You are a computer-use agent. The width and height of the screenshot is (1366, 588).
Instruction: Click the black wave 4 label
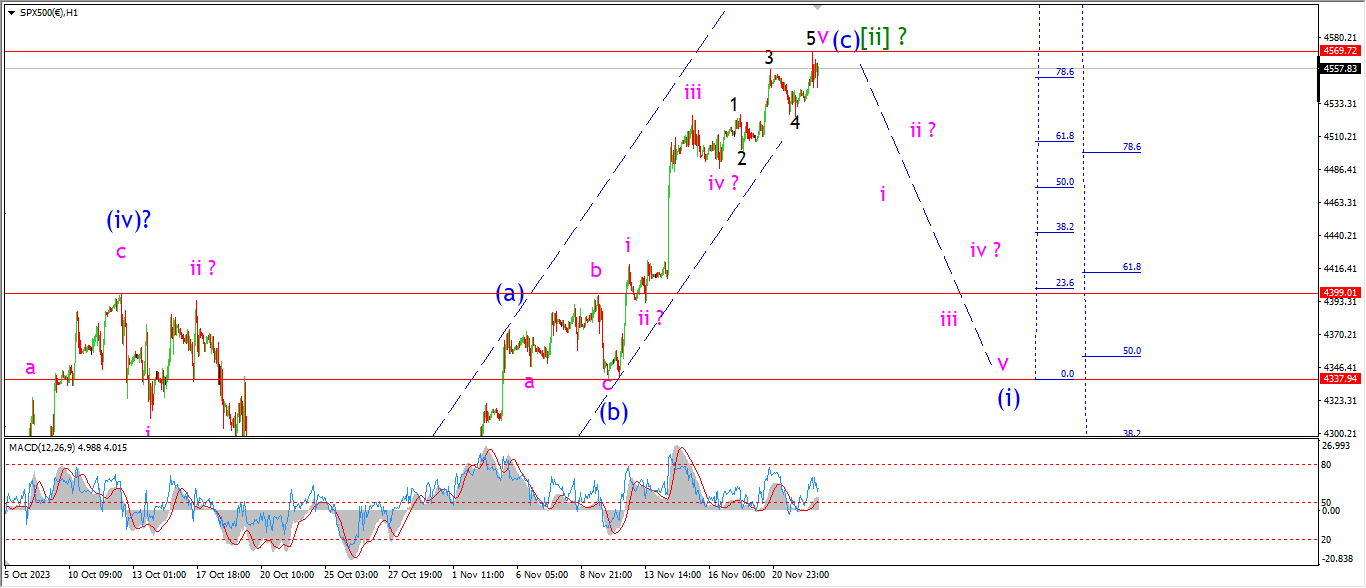coord(794,123)
